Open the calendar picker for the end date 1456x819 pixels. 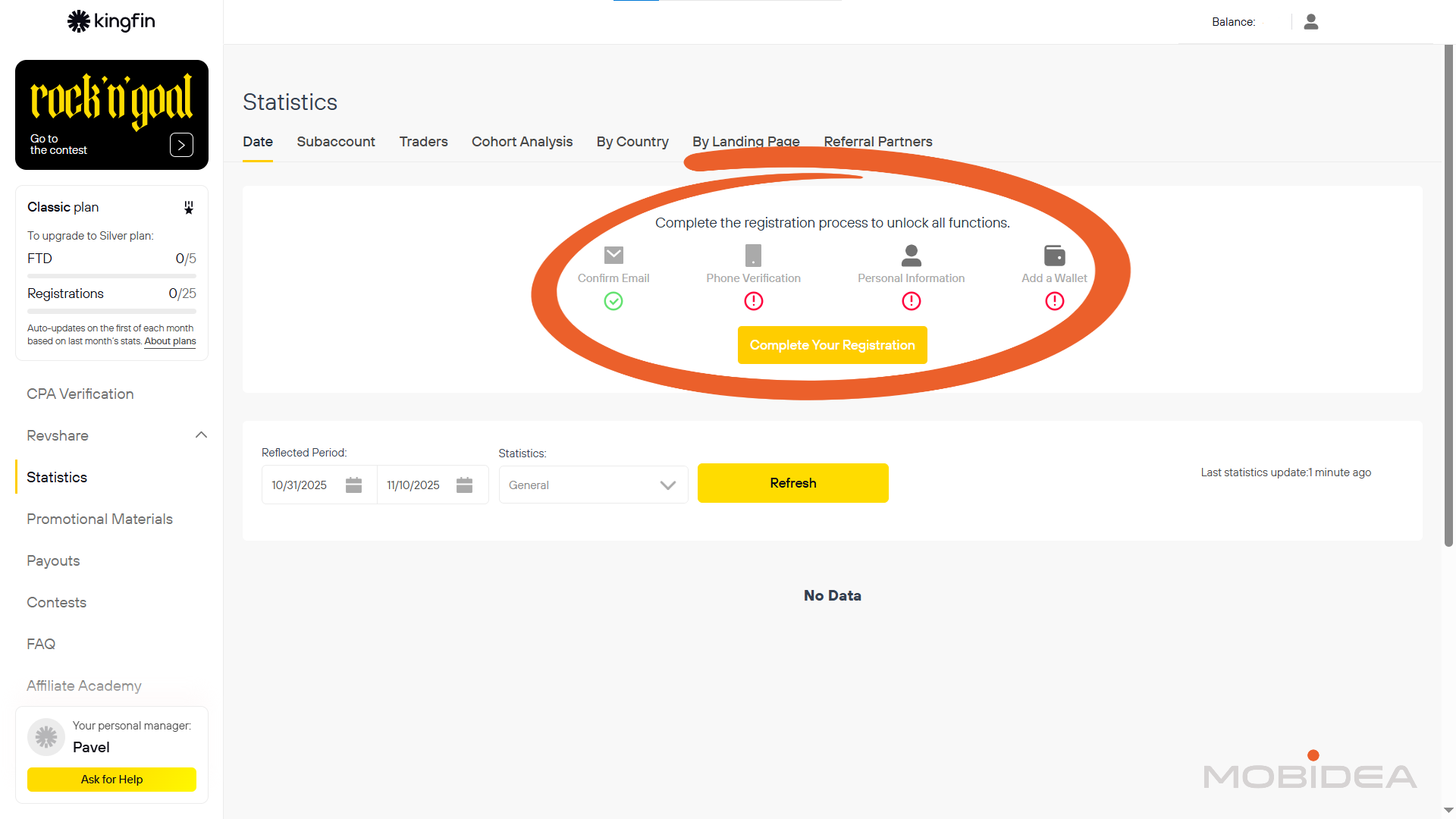(x=464, y=485)
